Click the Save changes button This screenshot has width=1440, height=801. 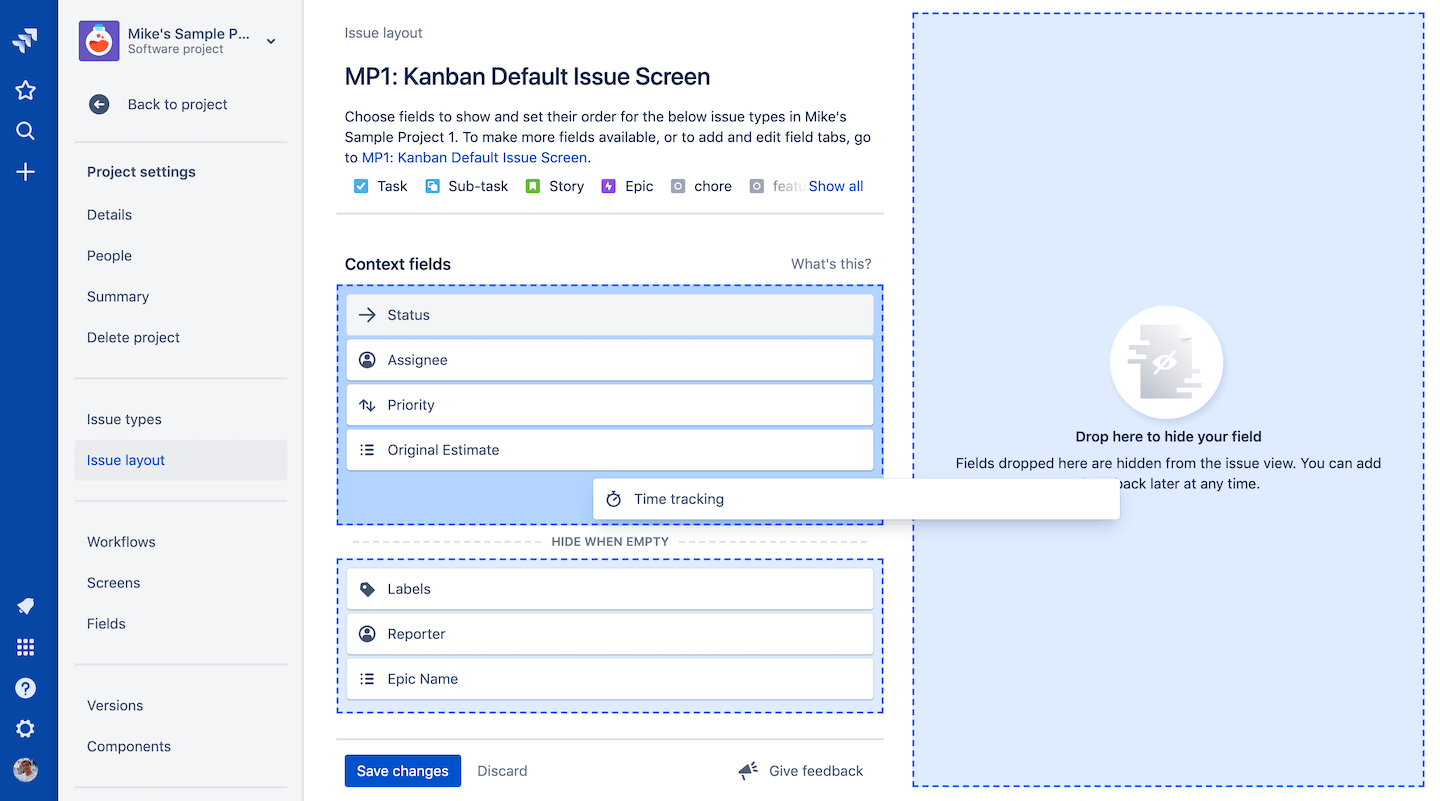(x=402, y=771)
